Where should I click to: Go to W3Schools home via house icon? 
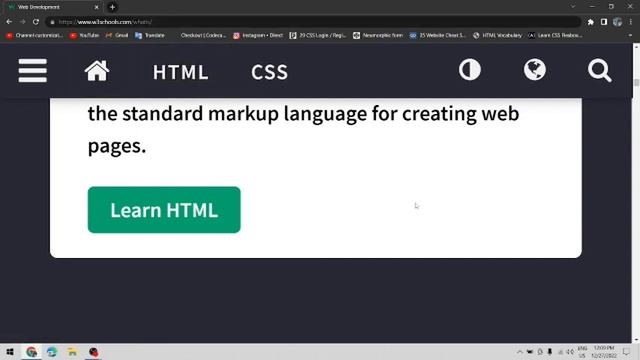click(x=97, y=71)
